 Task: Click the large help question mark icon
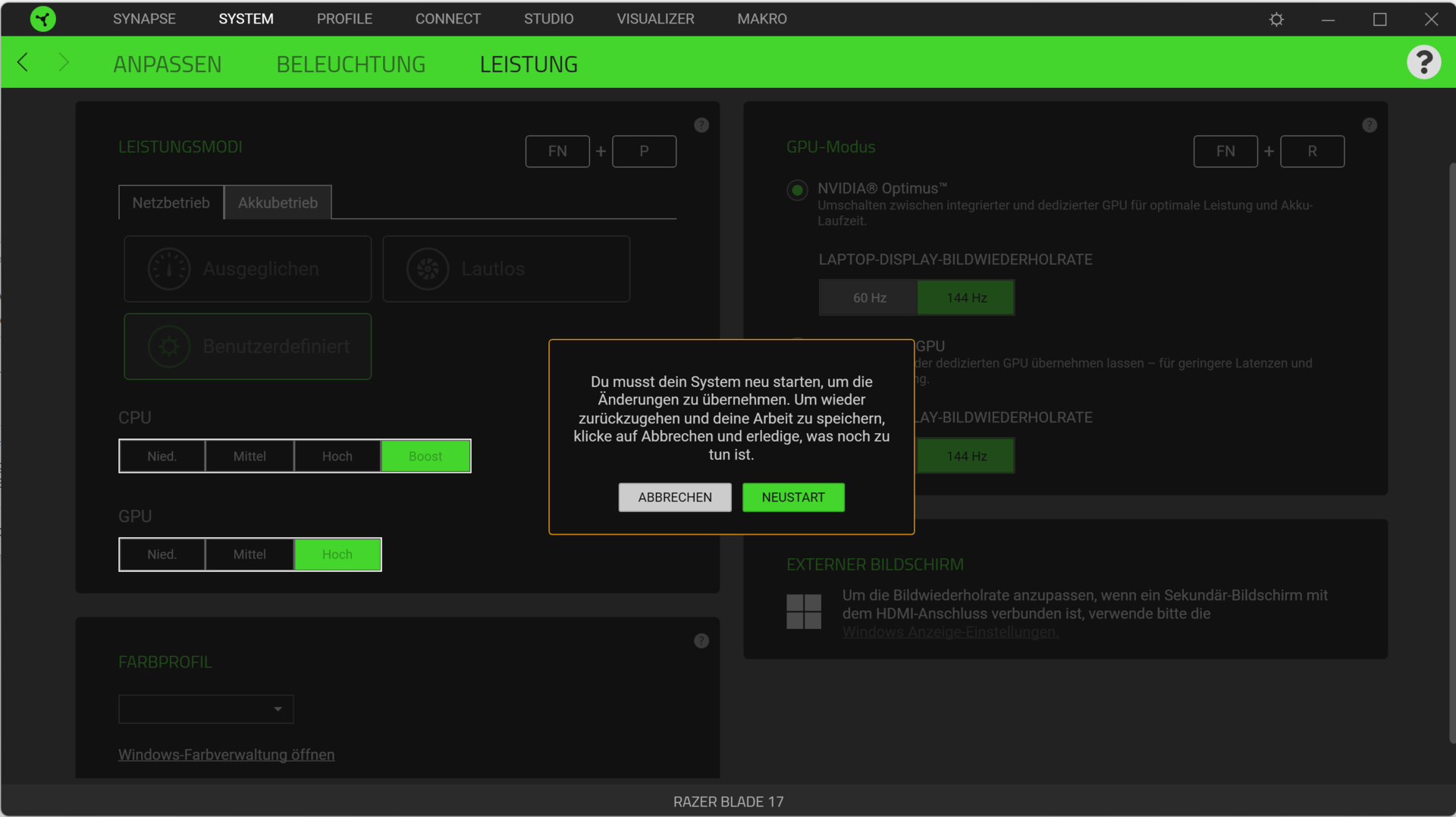[x=1423, y=62]
